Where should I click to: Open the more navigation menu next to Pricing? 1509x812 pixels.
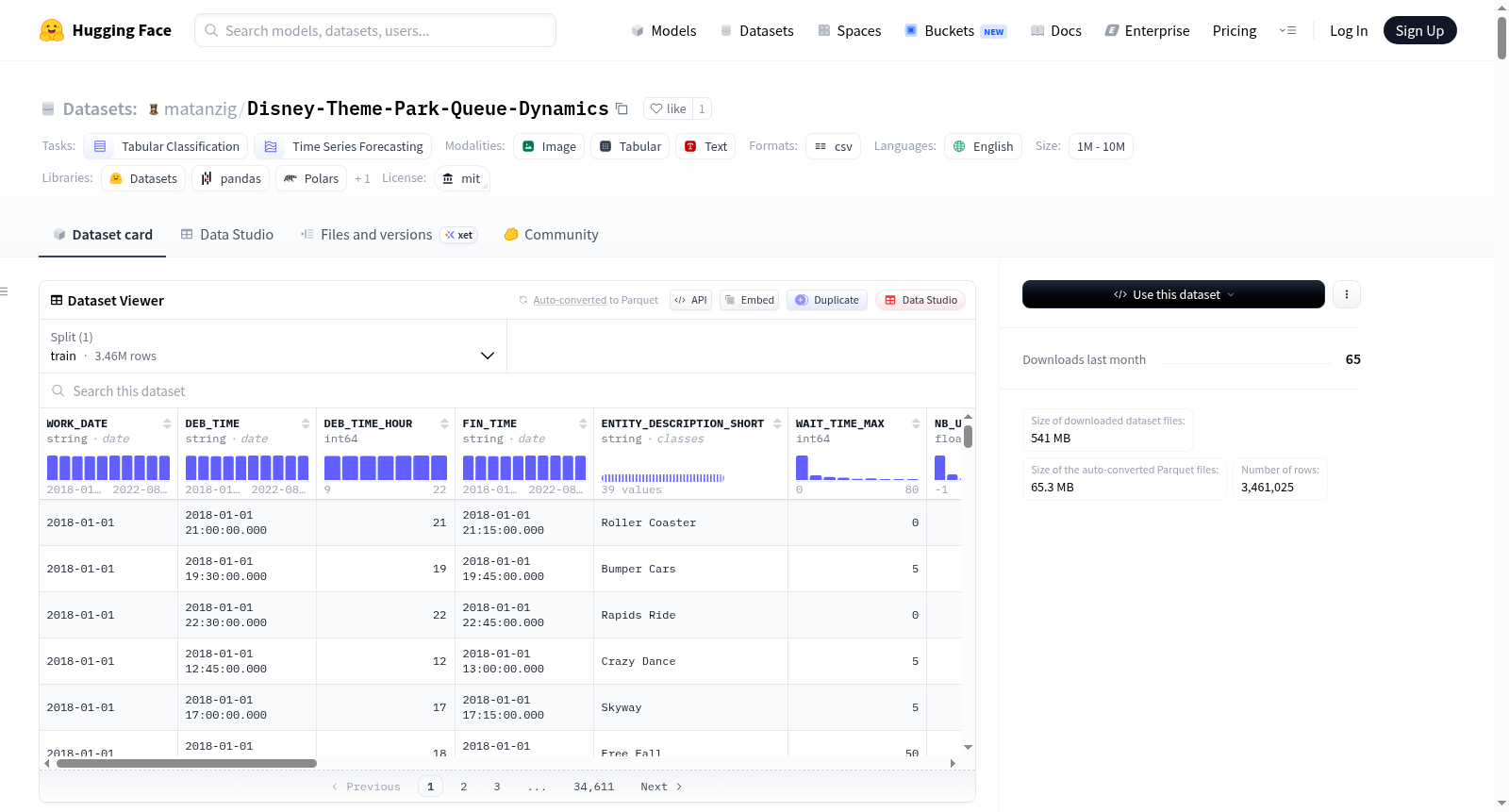(1287, 30)
